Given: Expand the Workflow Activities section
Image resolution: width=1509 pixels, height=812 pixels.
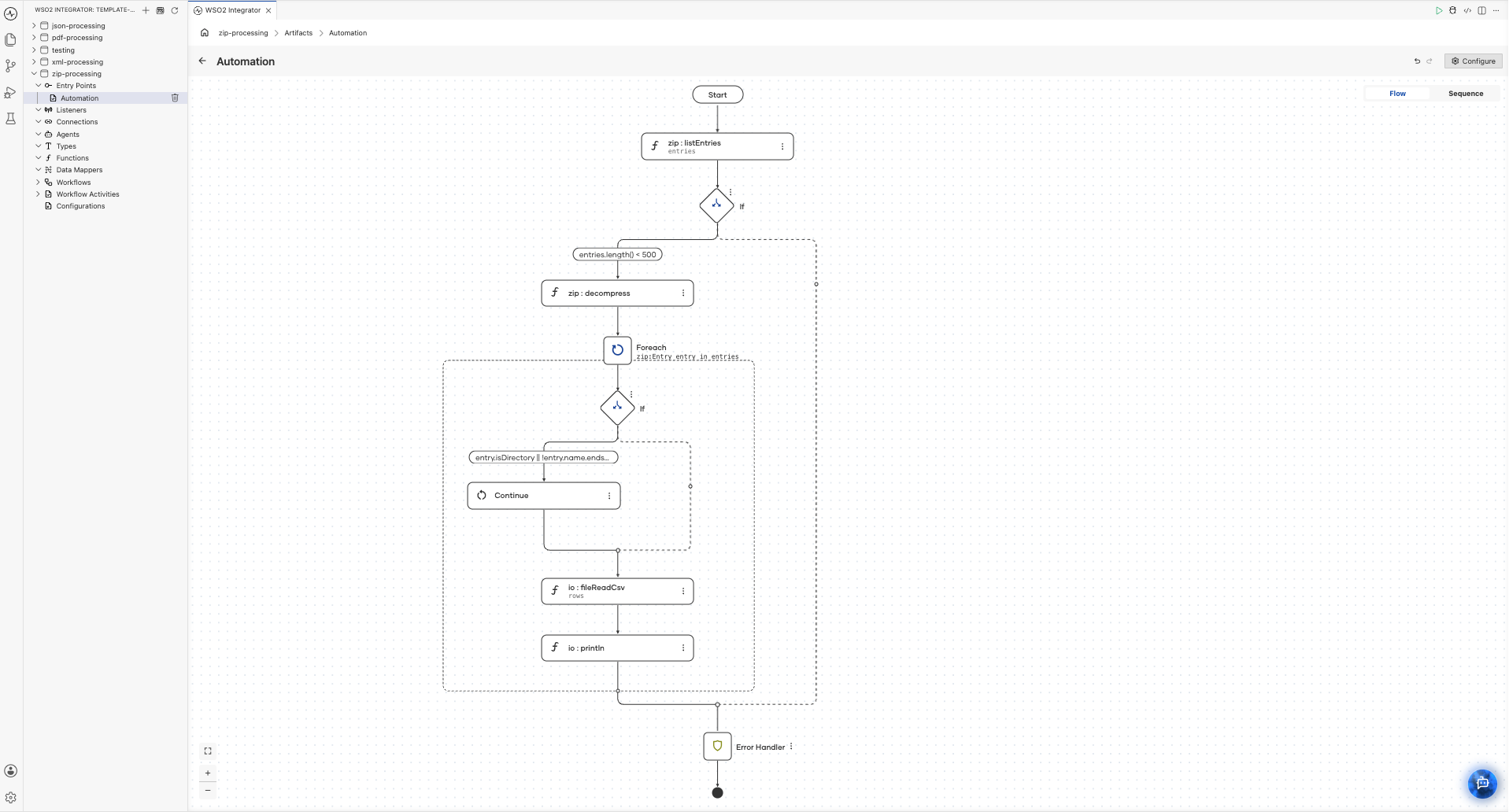Looking at the screenshot, I should point(38,194).
